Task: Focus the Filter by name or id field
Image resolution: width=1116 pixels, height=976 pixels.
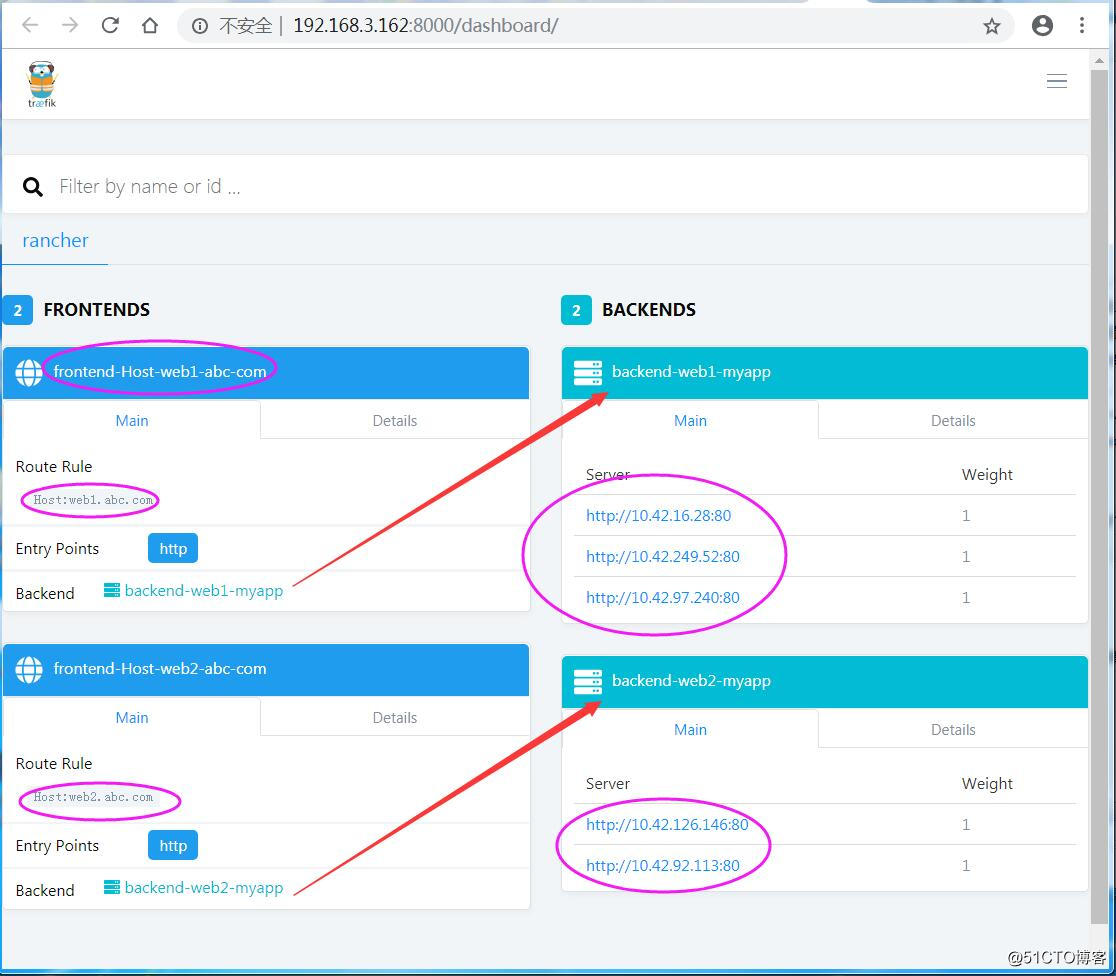Action: pyautogui.click(x=545, y=187)
